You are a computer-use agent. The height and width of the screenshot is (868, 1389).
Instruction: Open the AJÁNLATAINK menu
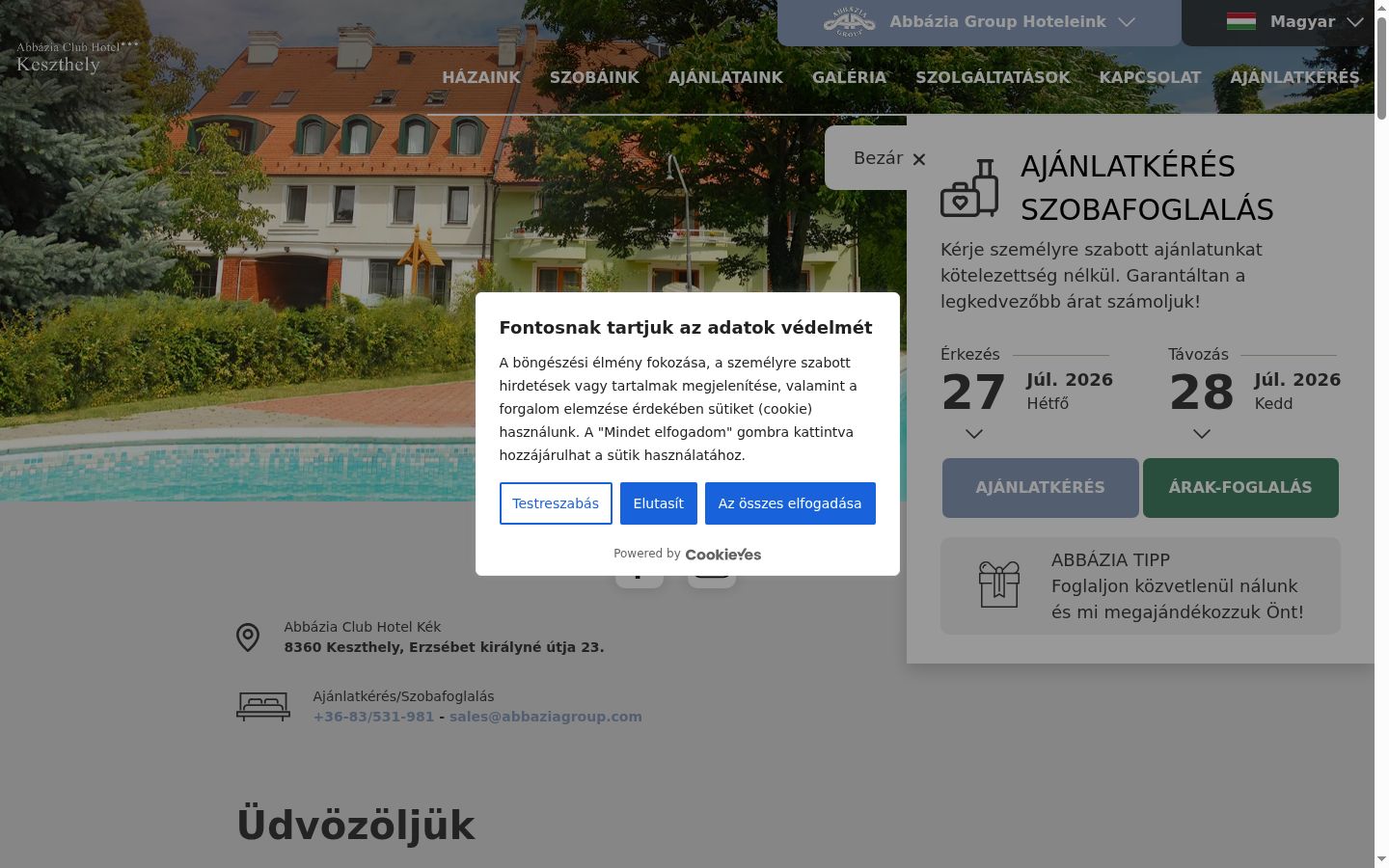[725, 77]
